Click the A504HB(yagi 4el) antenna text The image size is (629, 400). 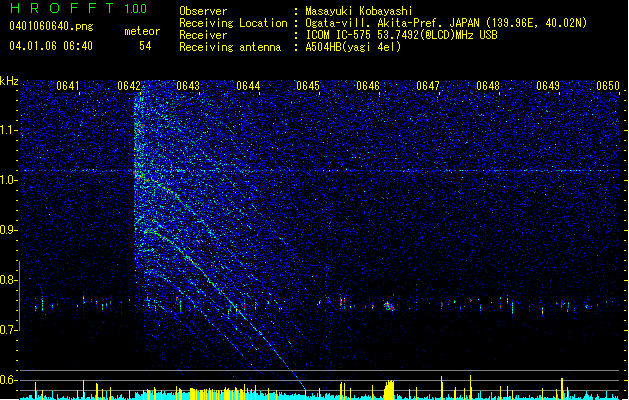(x=353, y=47)
